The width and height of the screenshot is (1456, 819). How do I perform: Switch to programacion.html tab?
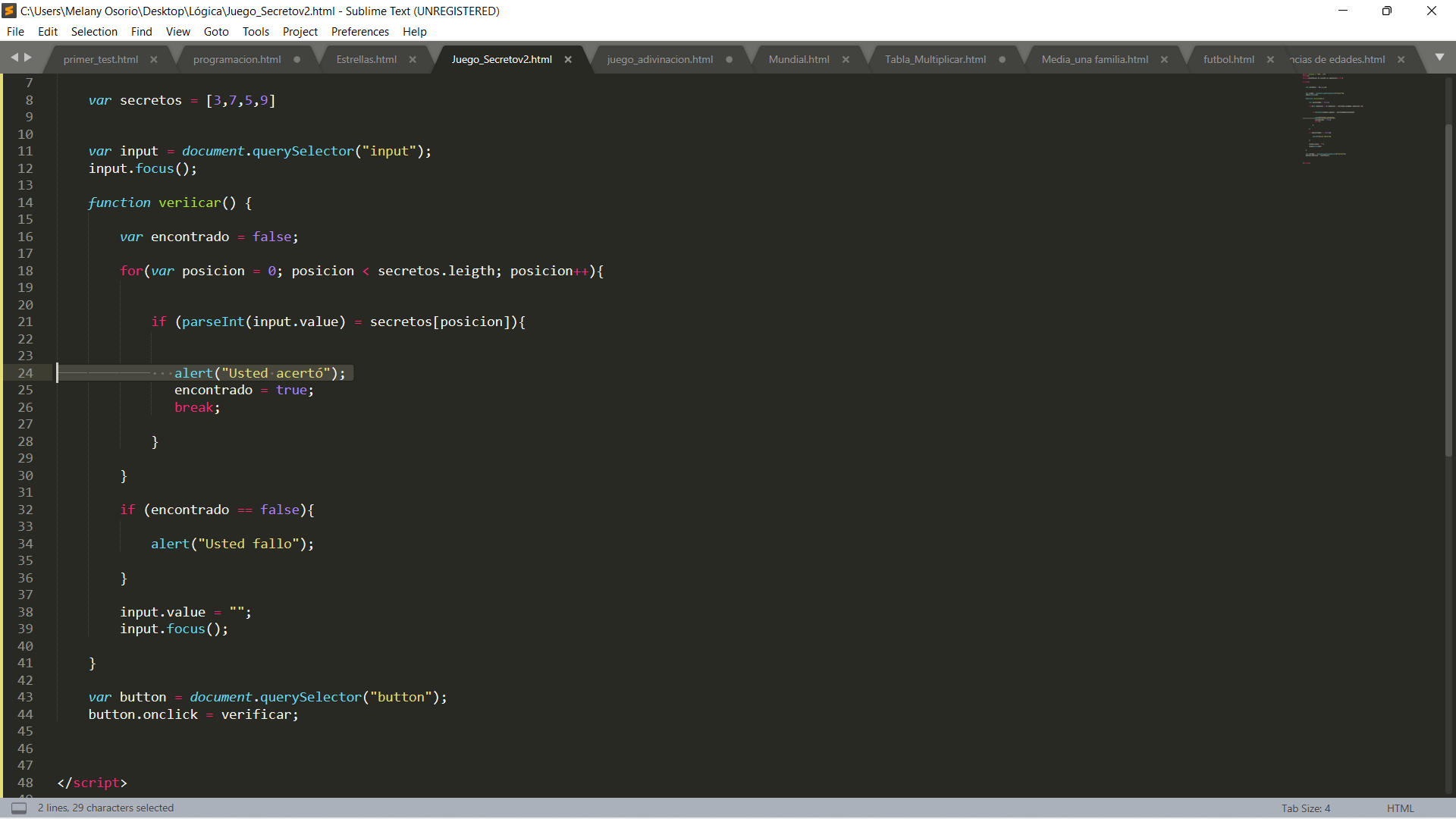[237, 59]
